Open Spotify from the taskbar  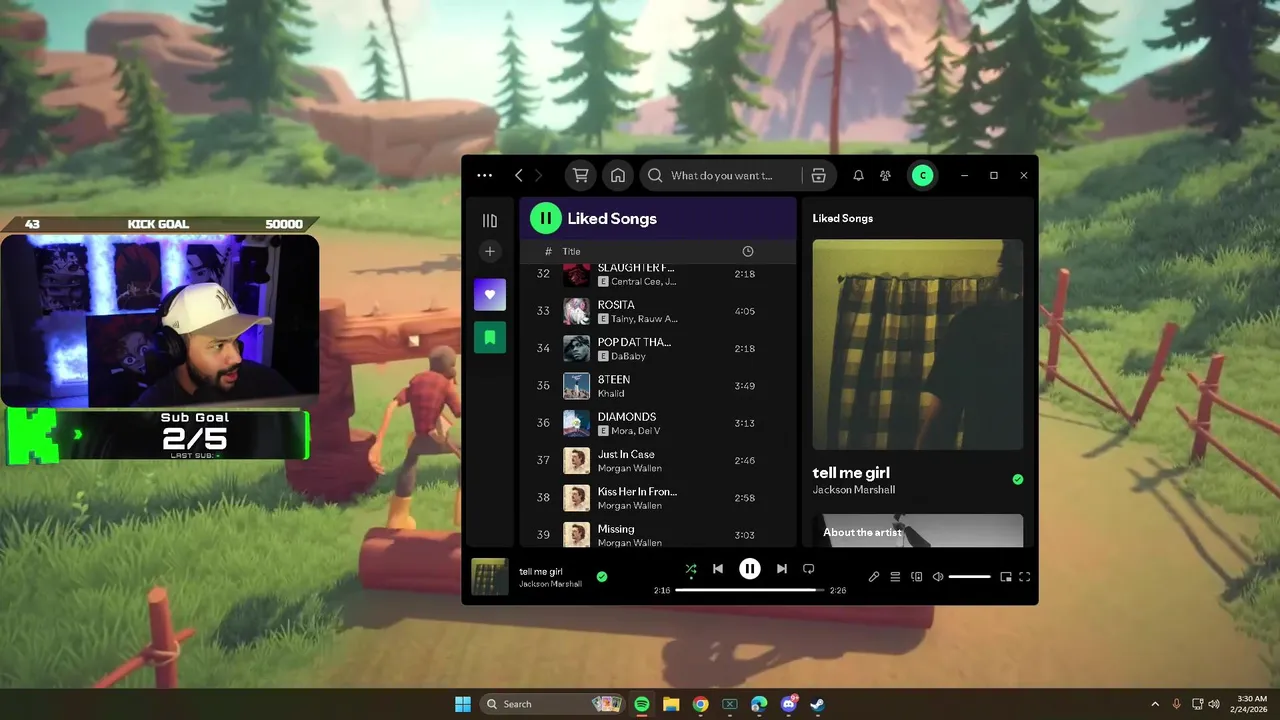point(642,704)
